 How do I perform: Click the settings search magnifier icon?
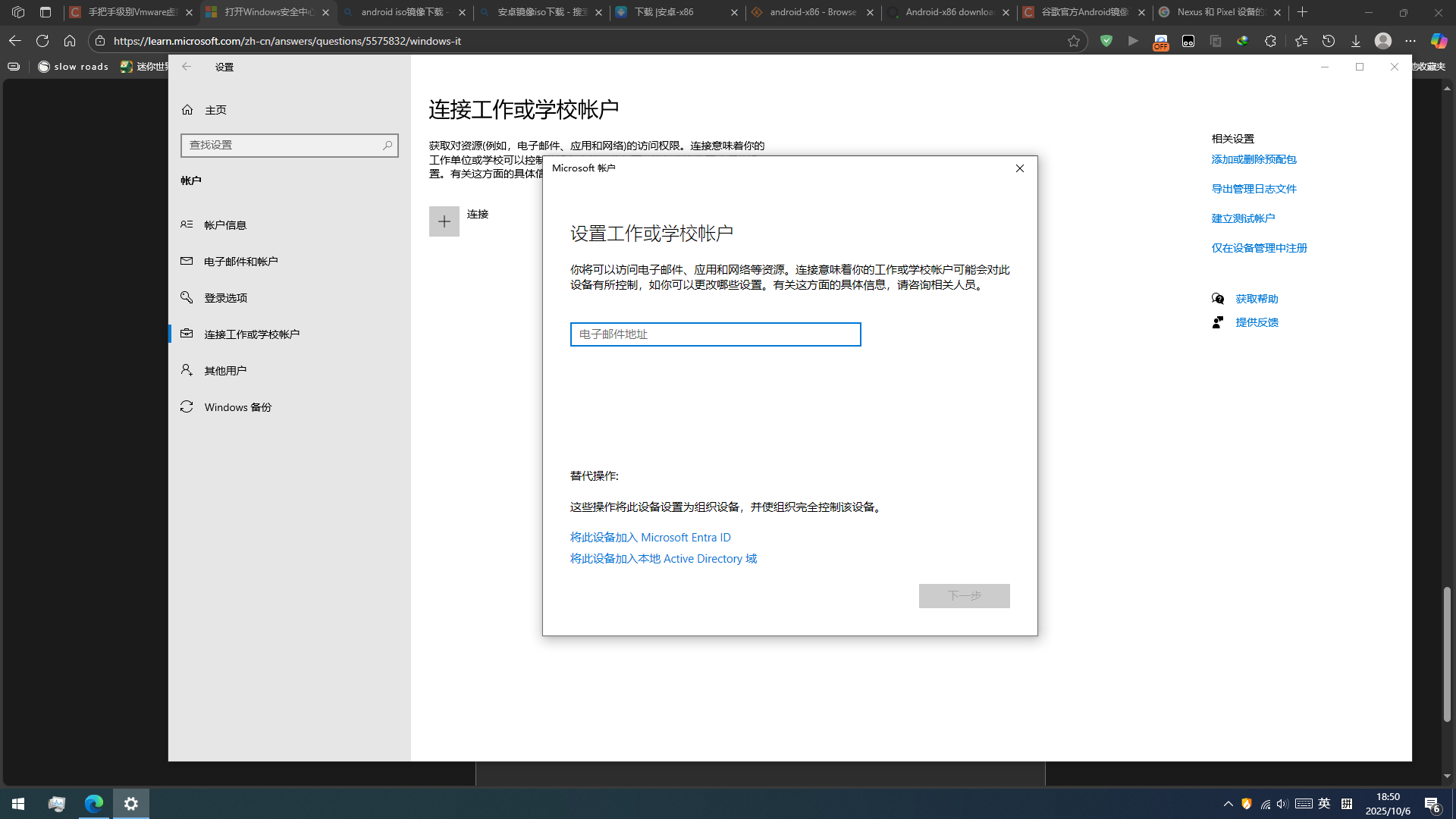coord(388,145)
